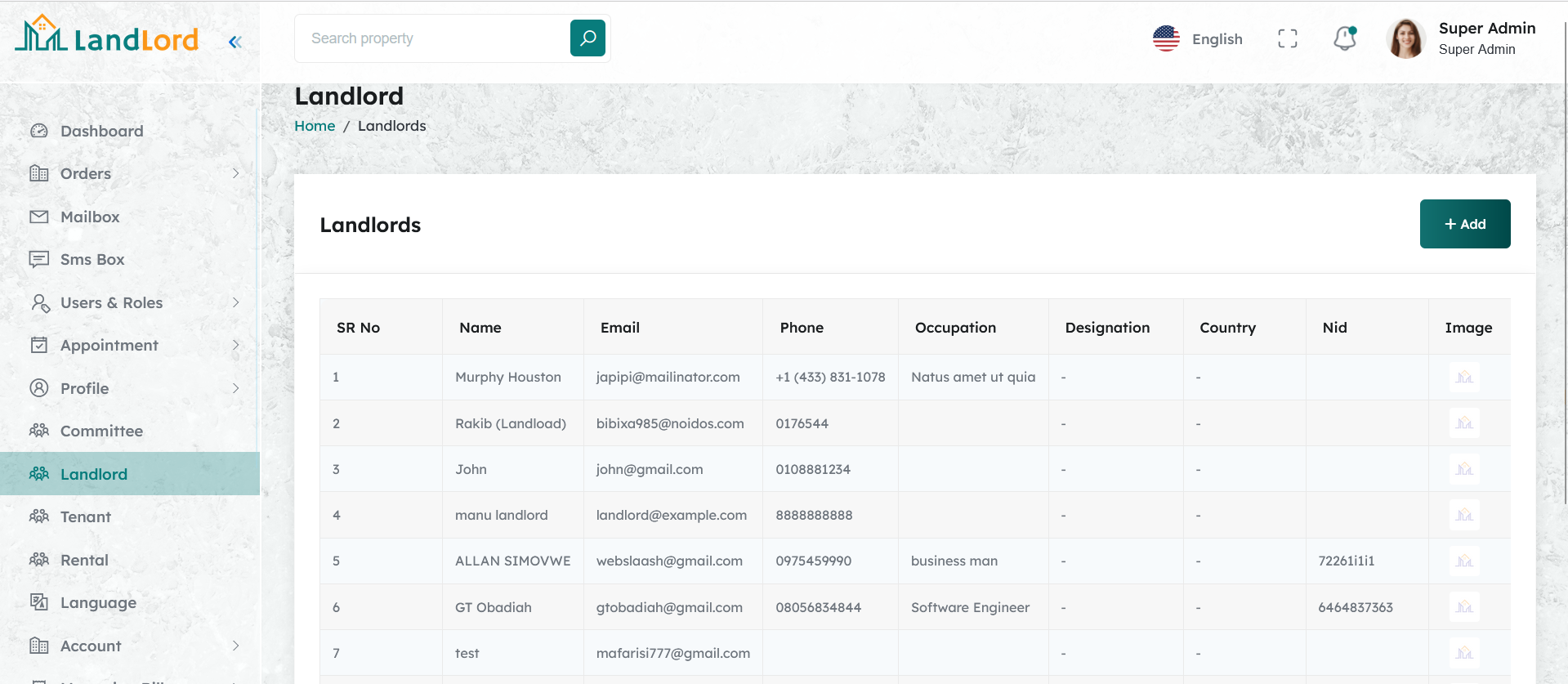1568x684 pixels.
Task: Open the notifications bell icon
Action: pyautogui.click(x=1344, y=38)
